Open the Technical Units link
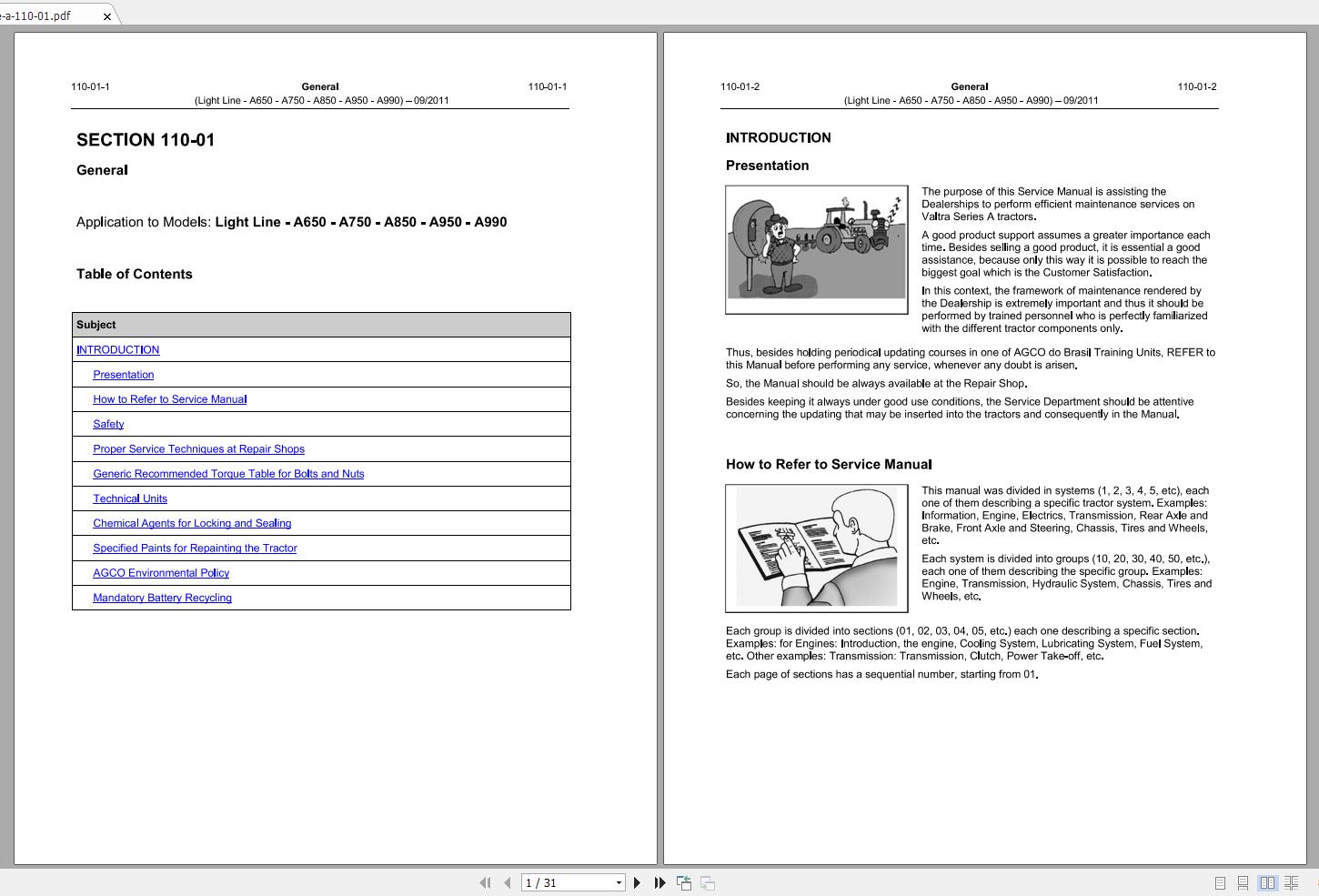Screen dimensions: 1319x896 130,498
